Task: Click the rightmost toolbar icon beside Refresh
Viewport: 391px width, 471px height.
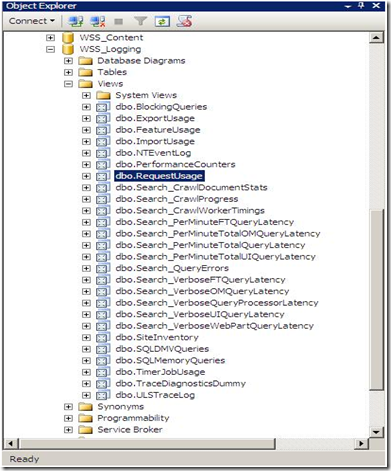Action: tap(184, 21)
